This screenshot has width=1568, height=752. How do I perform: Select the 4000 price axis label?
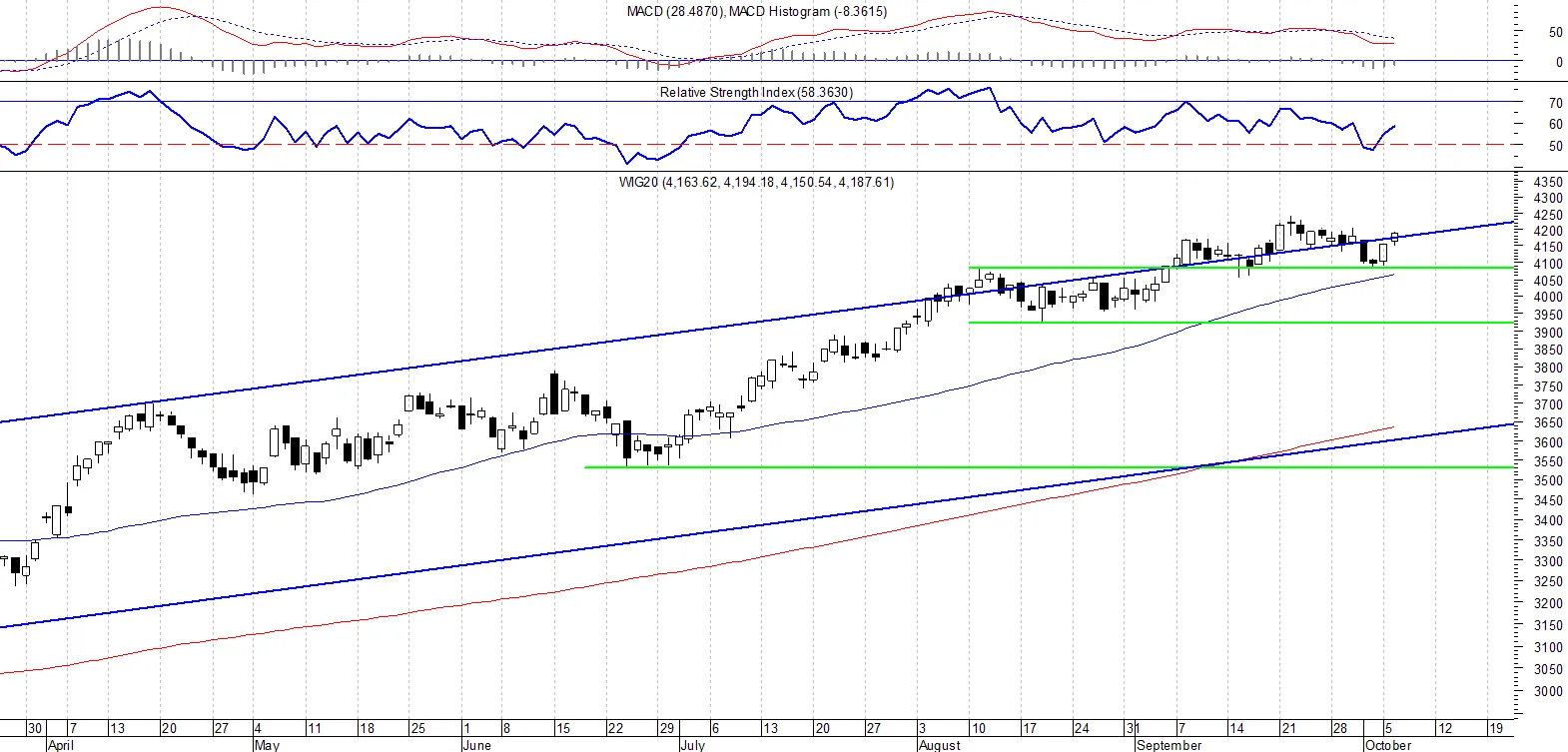(1548, 298)
